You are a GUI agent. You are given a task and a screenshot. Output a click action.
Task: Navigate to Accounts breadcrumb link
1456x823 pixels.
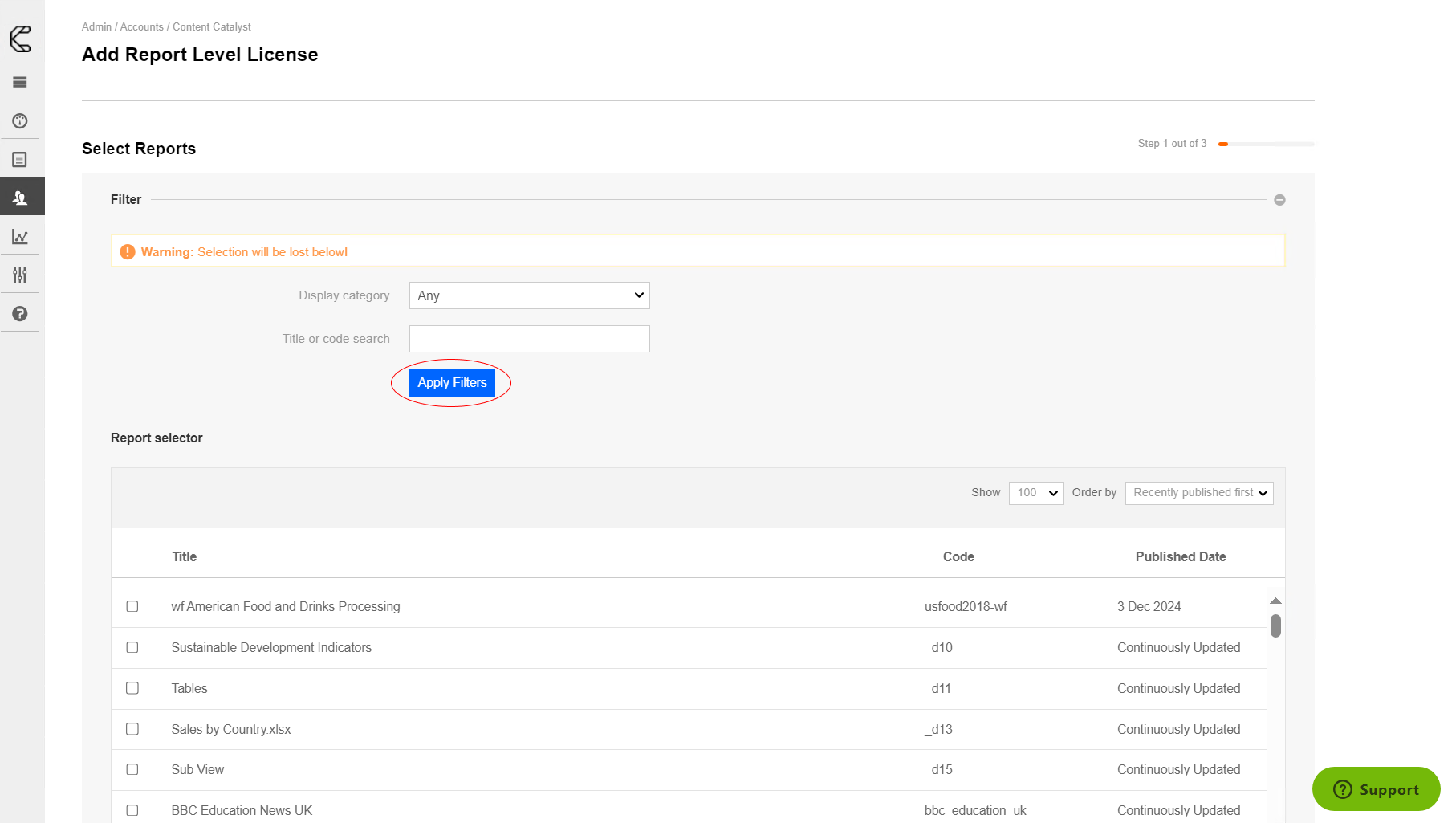click(141, 27)
